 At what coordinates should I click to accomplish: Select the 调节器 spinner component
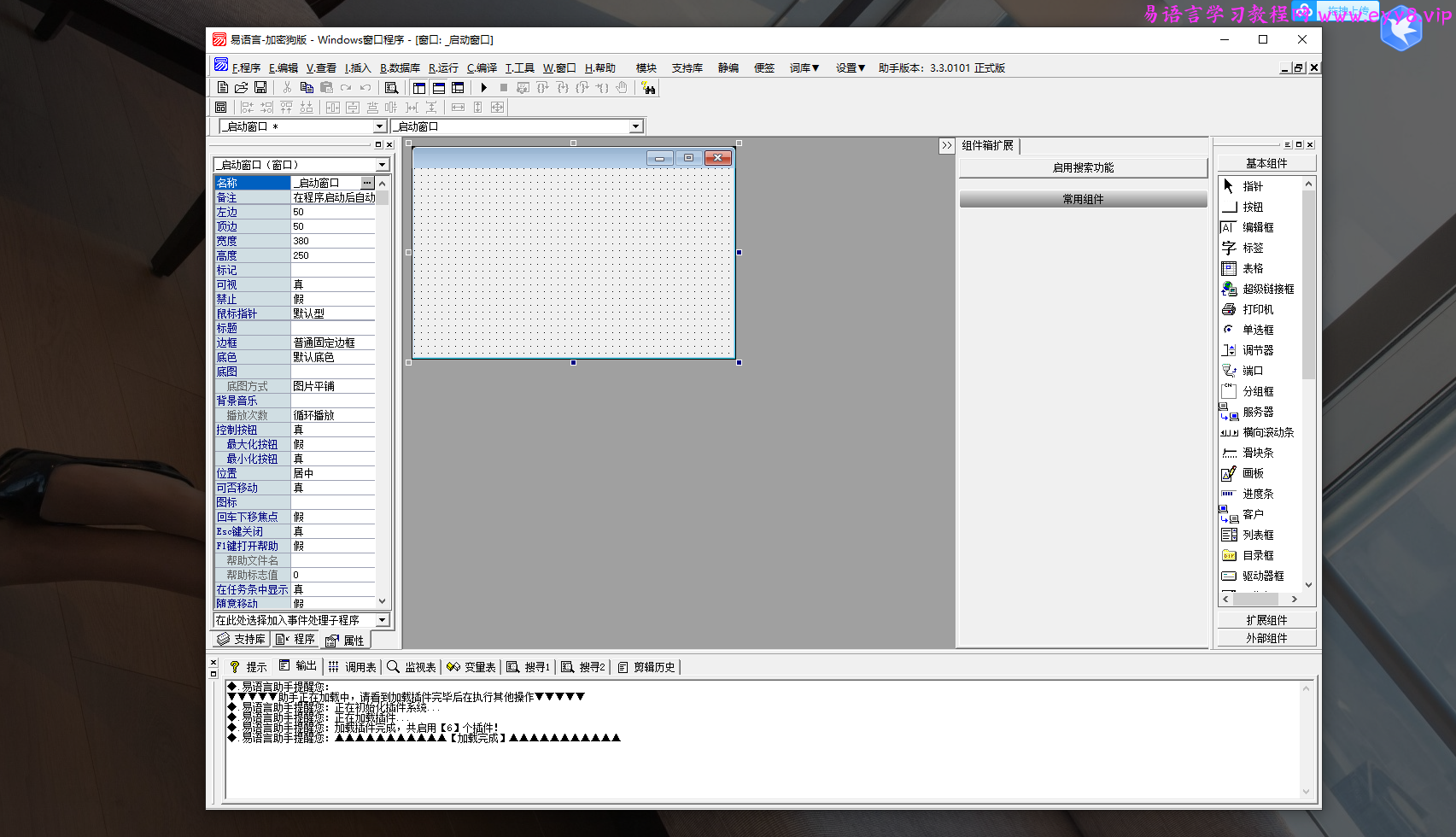[1259, 350]
